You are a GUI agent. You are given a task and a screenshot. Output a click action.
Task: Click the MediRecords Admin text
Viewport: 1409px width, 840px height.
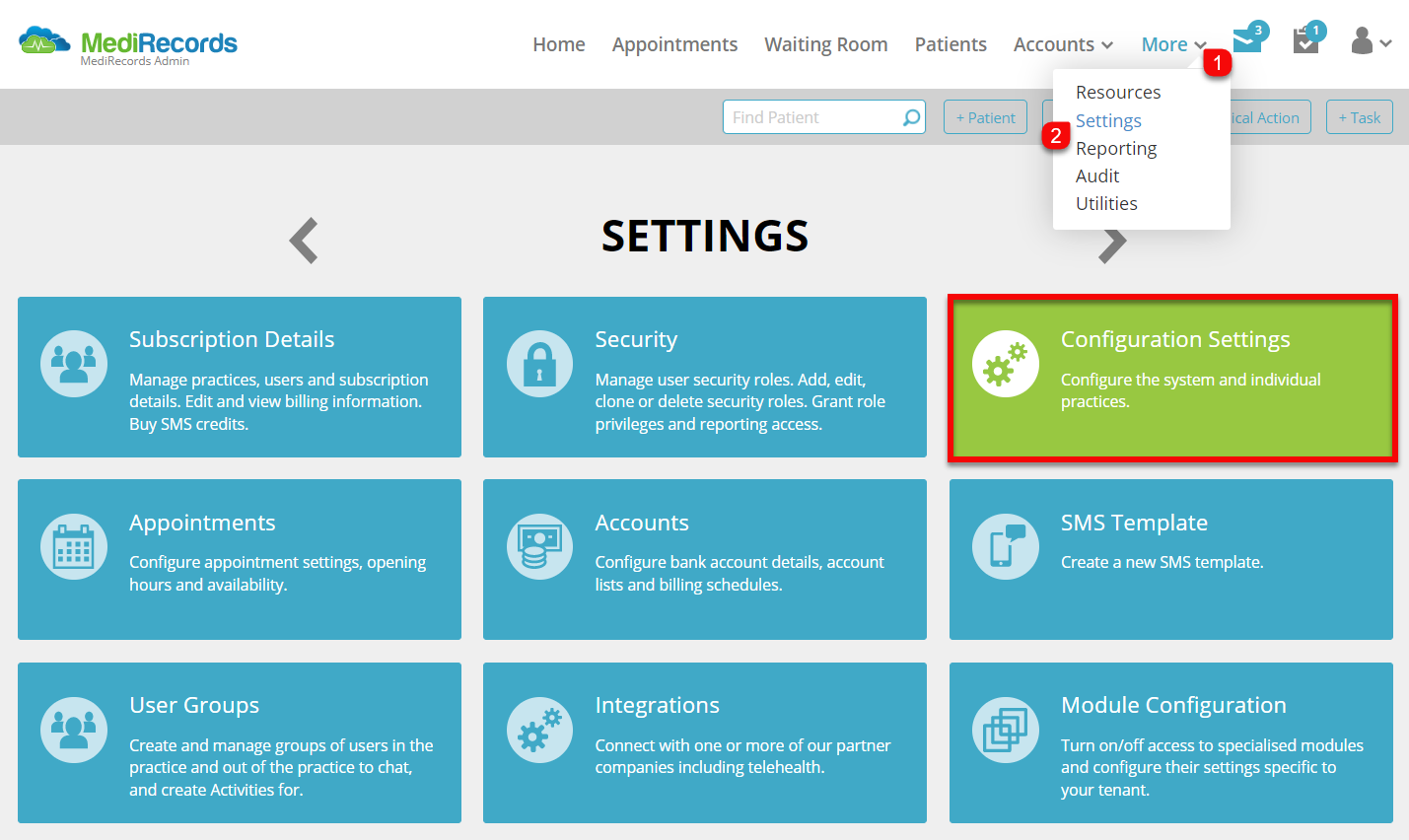tap(135, 61)
